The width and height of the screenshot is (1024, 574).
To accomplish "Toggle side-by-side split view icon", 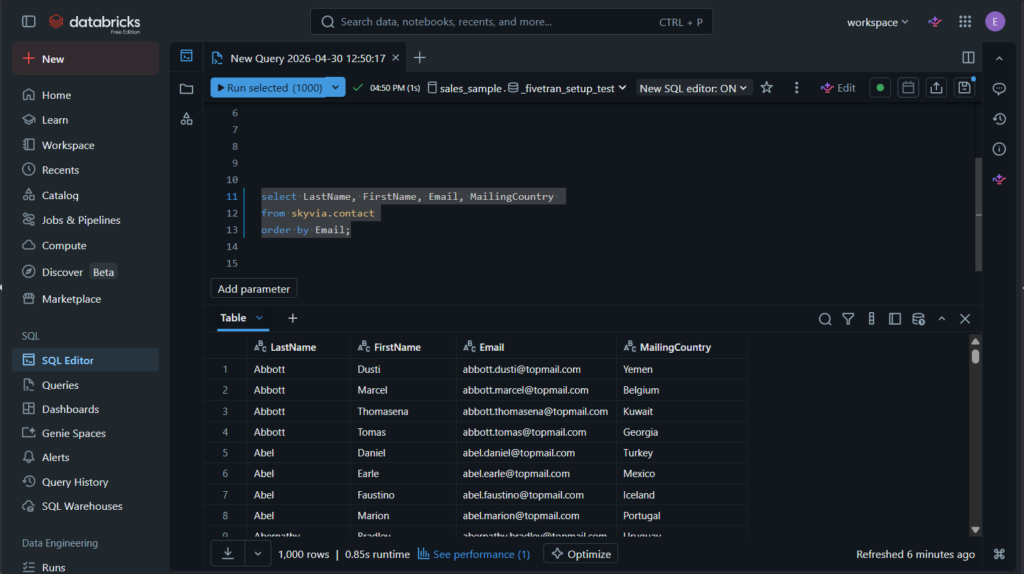I will pyautogui.click(x=968, y=57).
